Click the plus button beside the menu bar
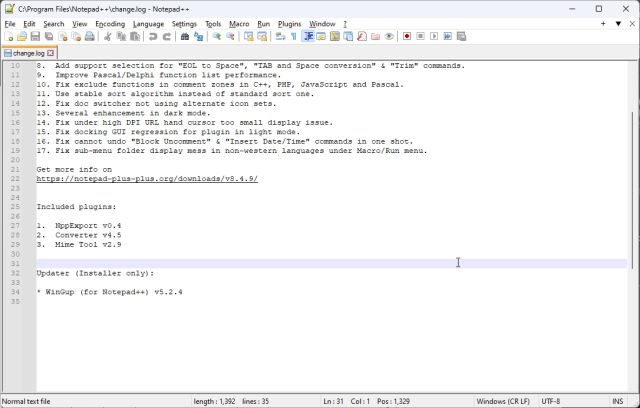This screenshot has width=640, height=408. [x=603, y=24]
